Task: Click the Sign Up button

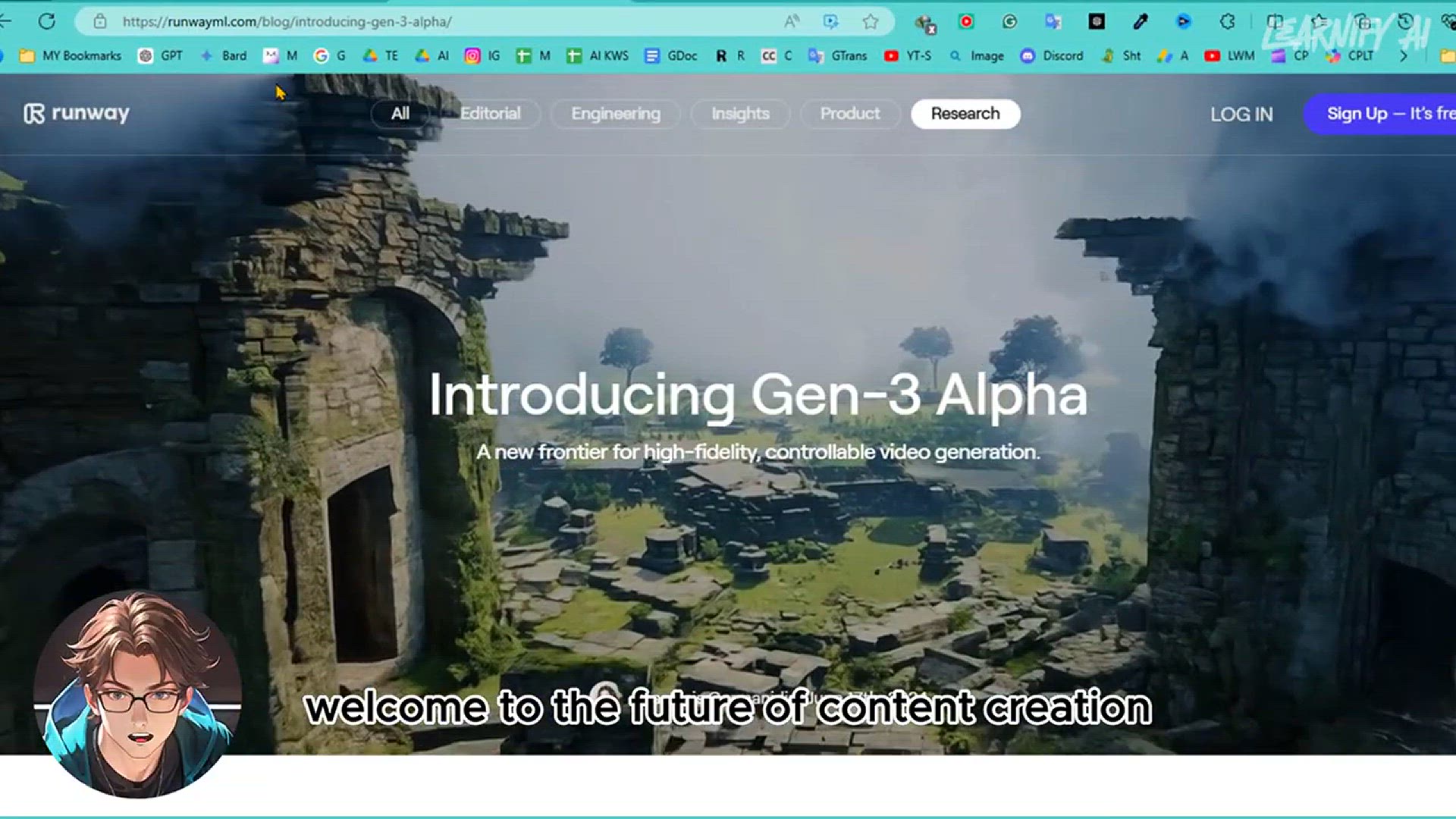Action: click(x=1388, y=114)
